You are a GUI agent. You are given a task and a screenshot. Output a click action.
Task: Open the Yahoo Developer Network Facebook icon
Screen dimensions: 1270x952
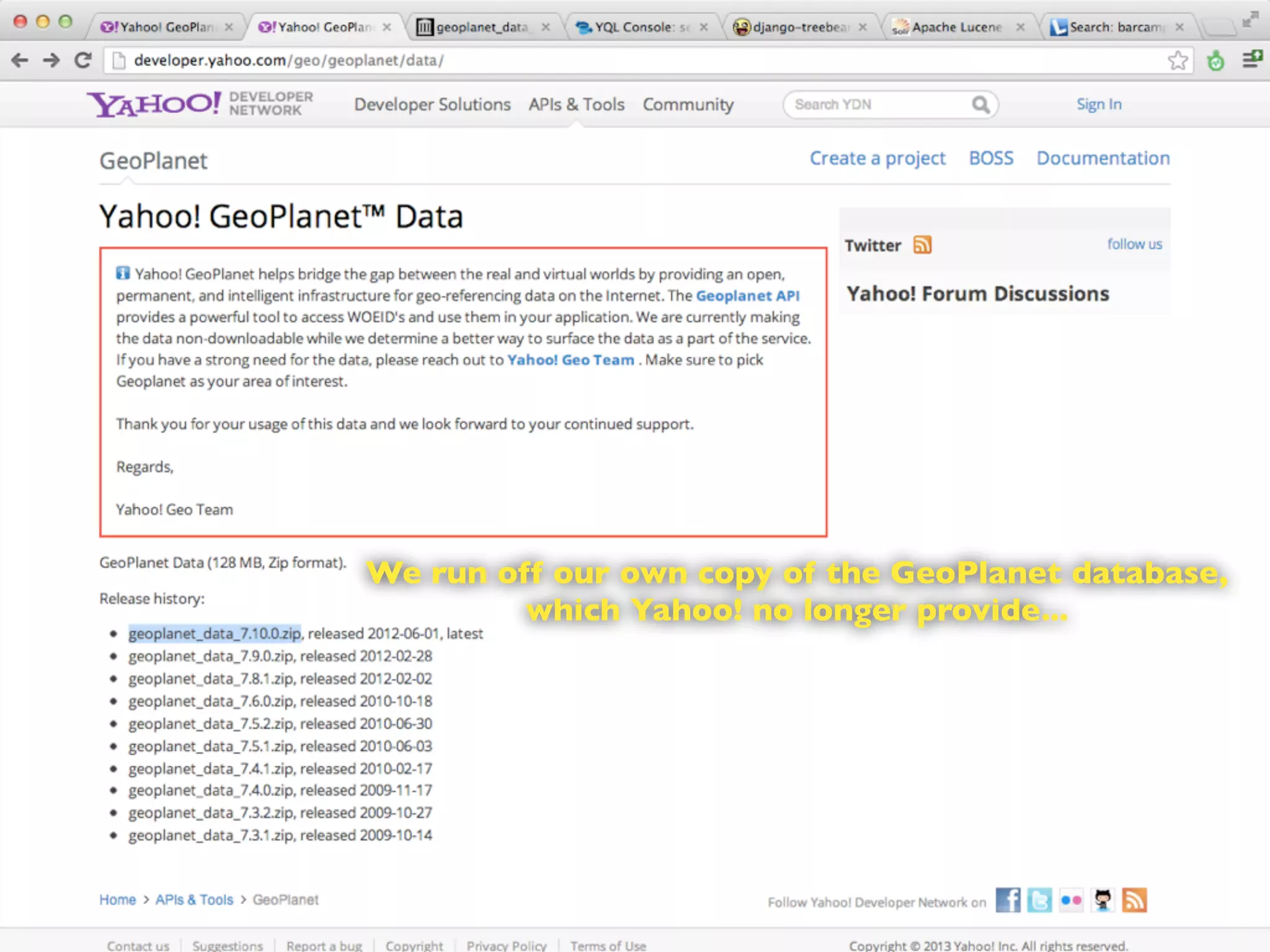click(1008, 900)
